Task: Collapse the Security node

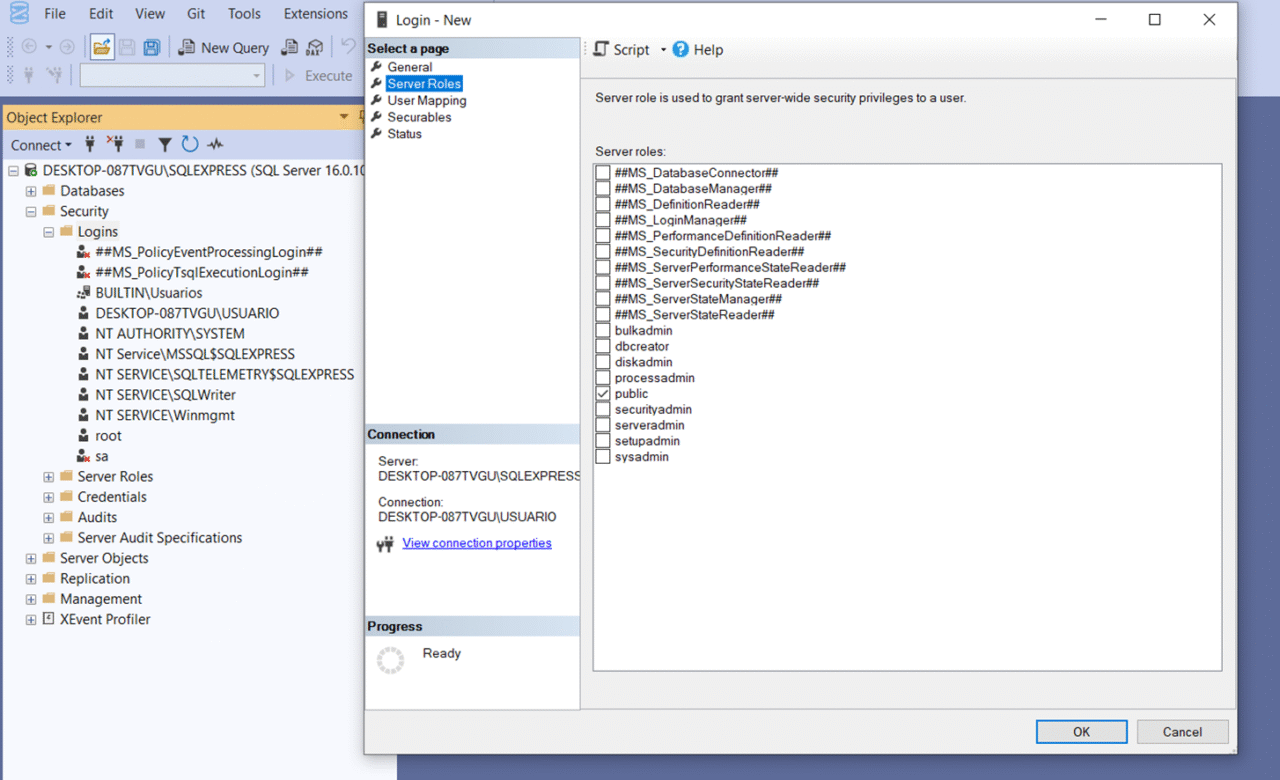Action: coord(31,212)
